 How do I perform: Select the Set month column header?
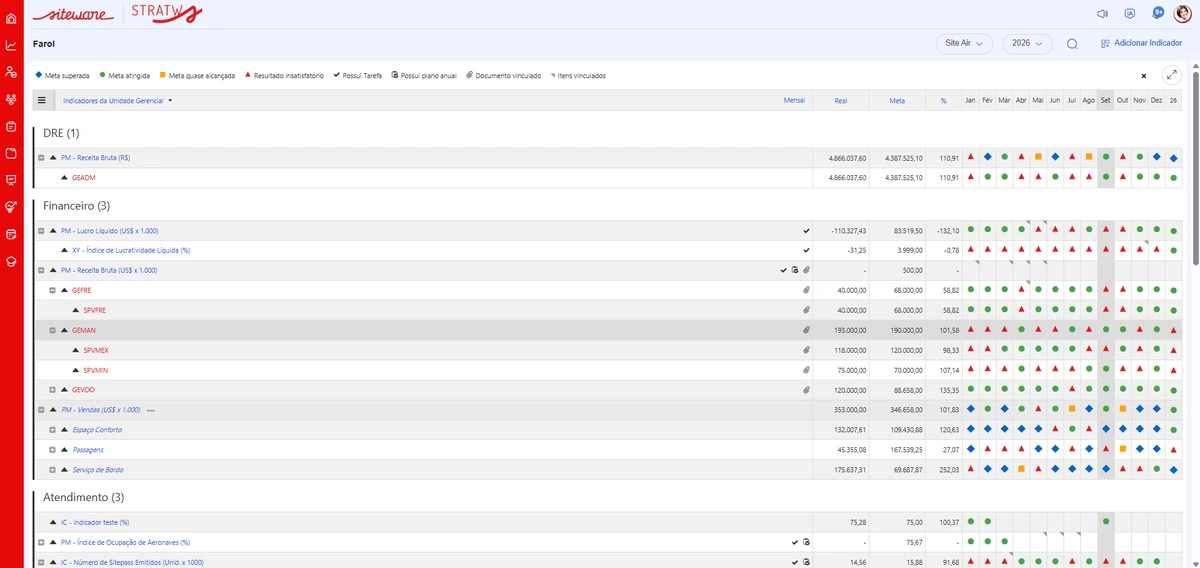pyautogui.click(x=1105, y=101)
